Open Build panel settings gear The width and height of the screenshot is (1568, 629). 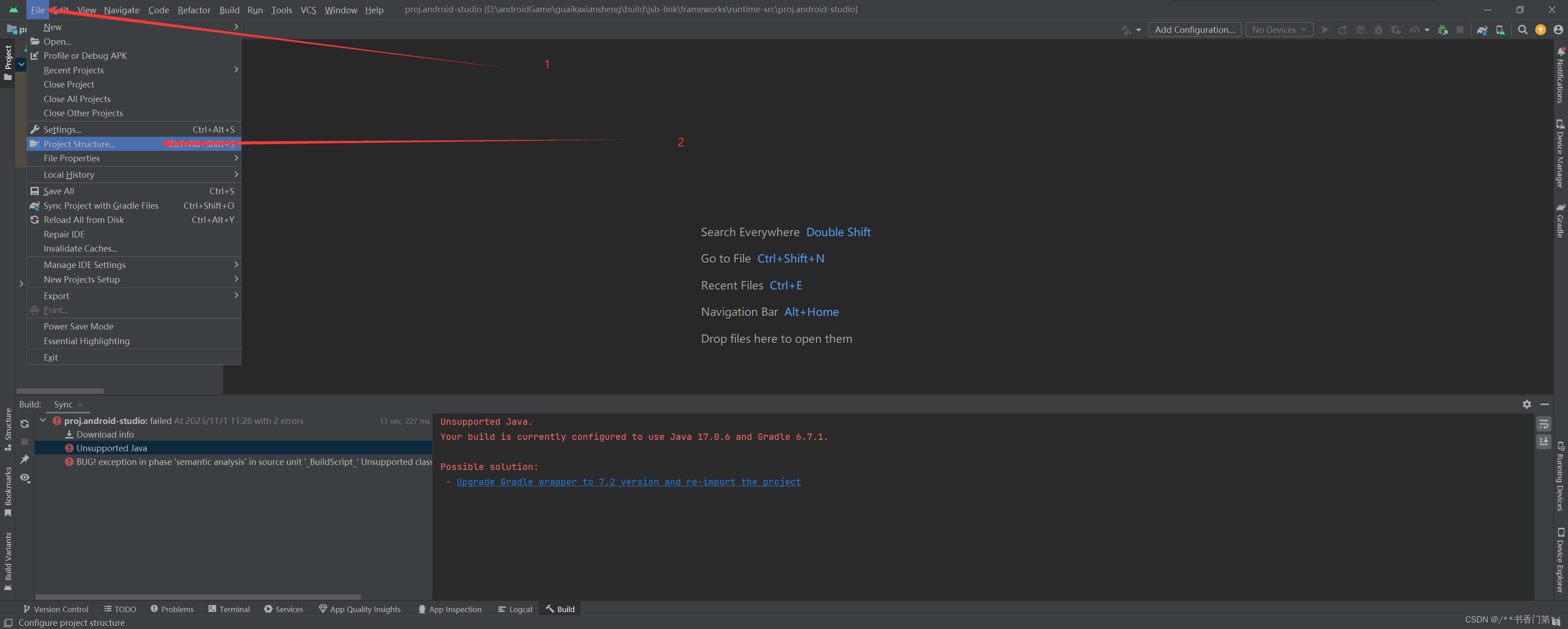[x=1527, y=404]
